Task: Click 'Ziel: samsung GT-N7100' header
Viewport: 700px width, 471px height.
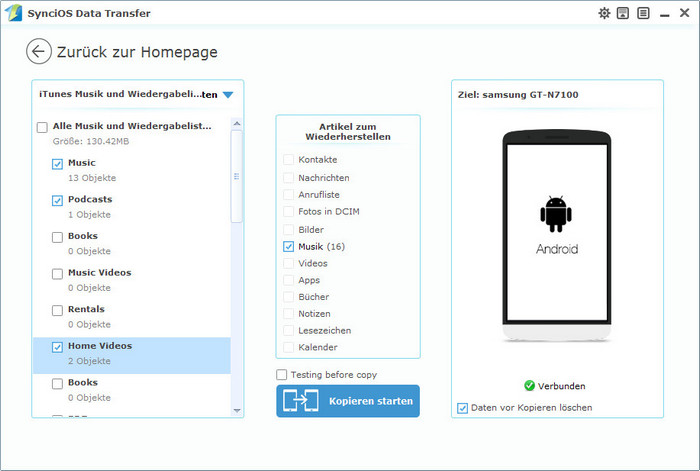Action: [518, 95]
